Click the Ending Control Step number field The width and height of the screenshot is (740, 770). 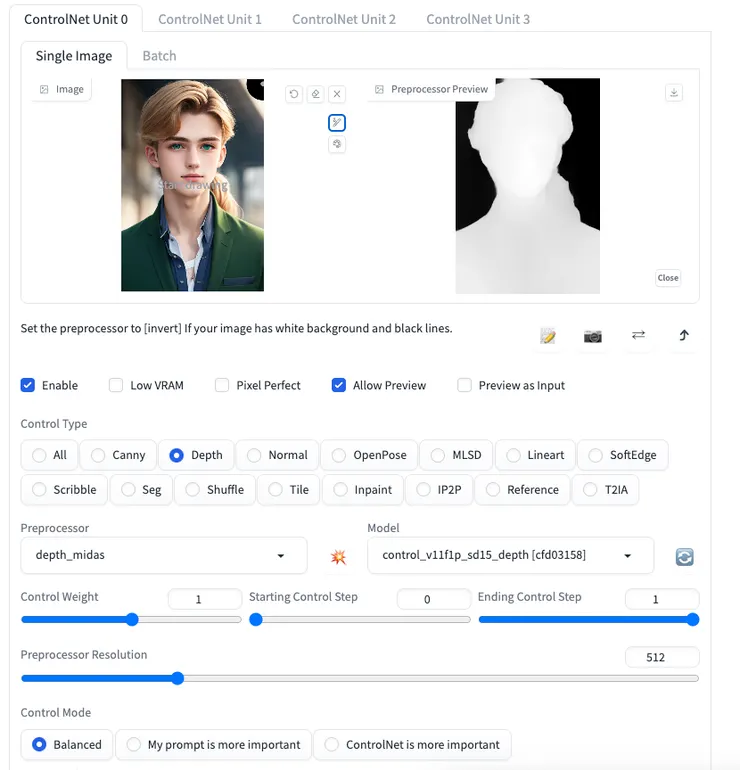662,599
